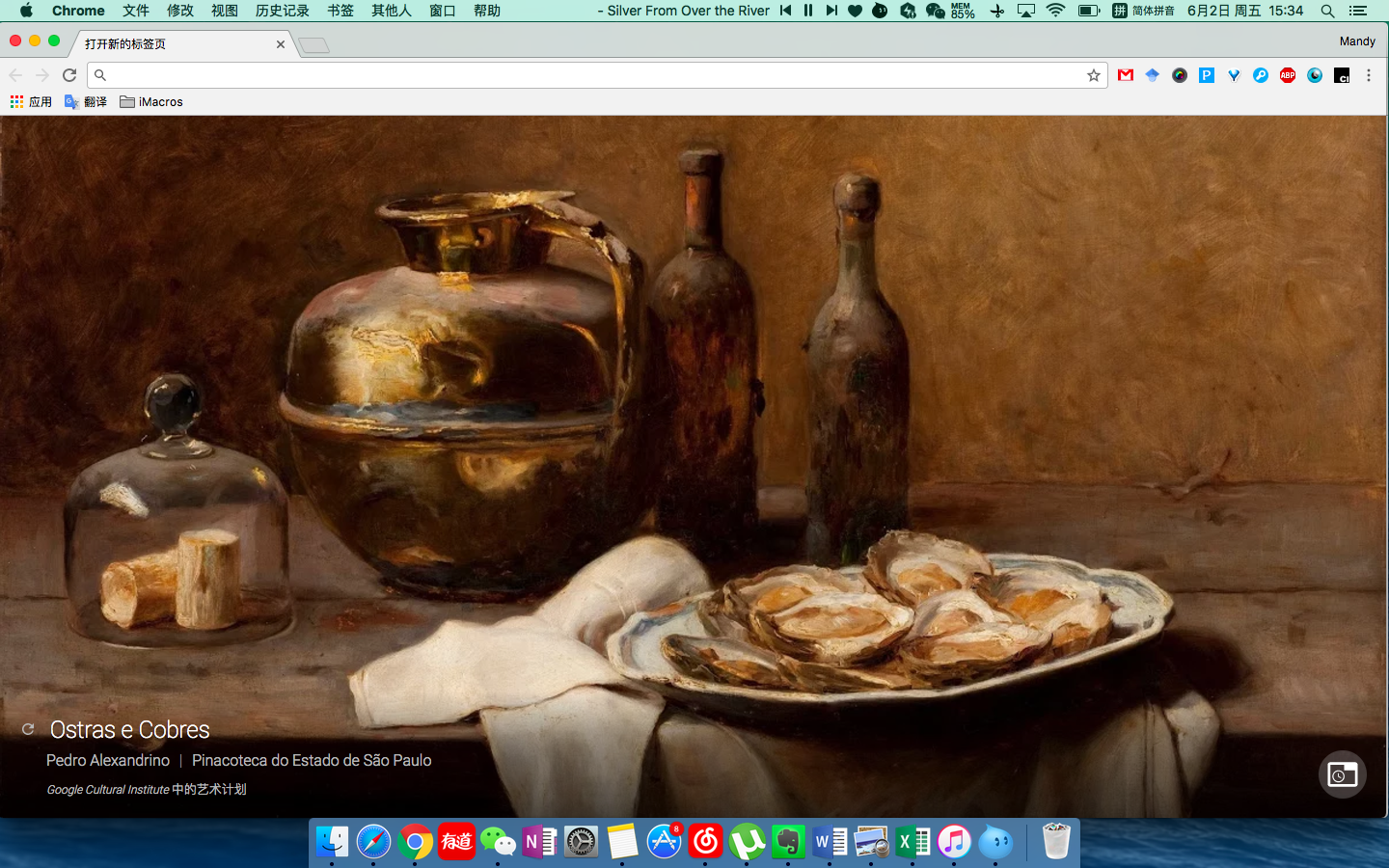Switch Chrome profile from Mandy

click(1357, 41)
